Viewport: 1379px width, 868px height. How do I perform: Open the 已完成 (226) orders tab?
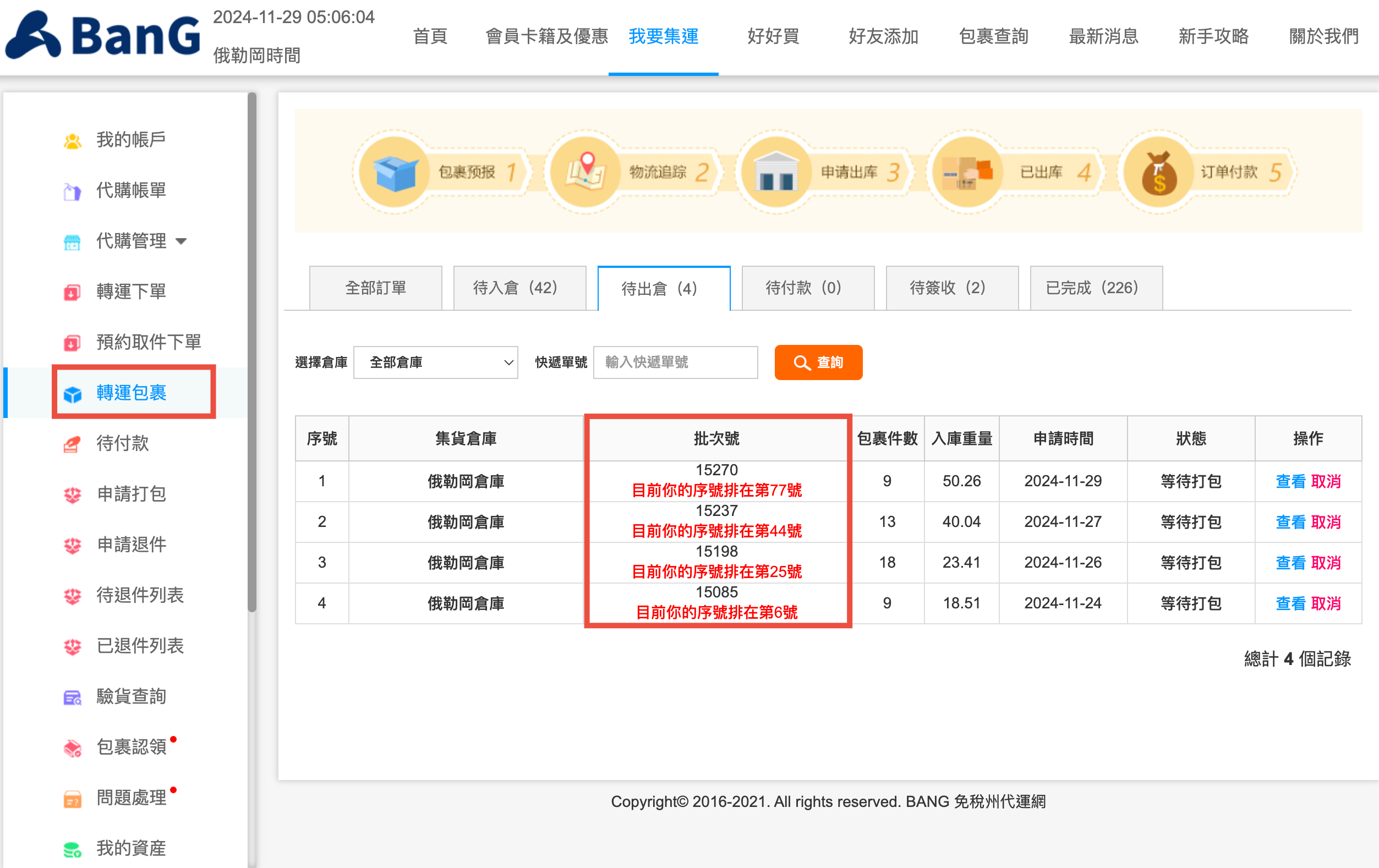tap(1096, 288)
